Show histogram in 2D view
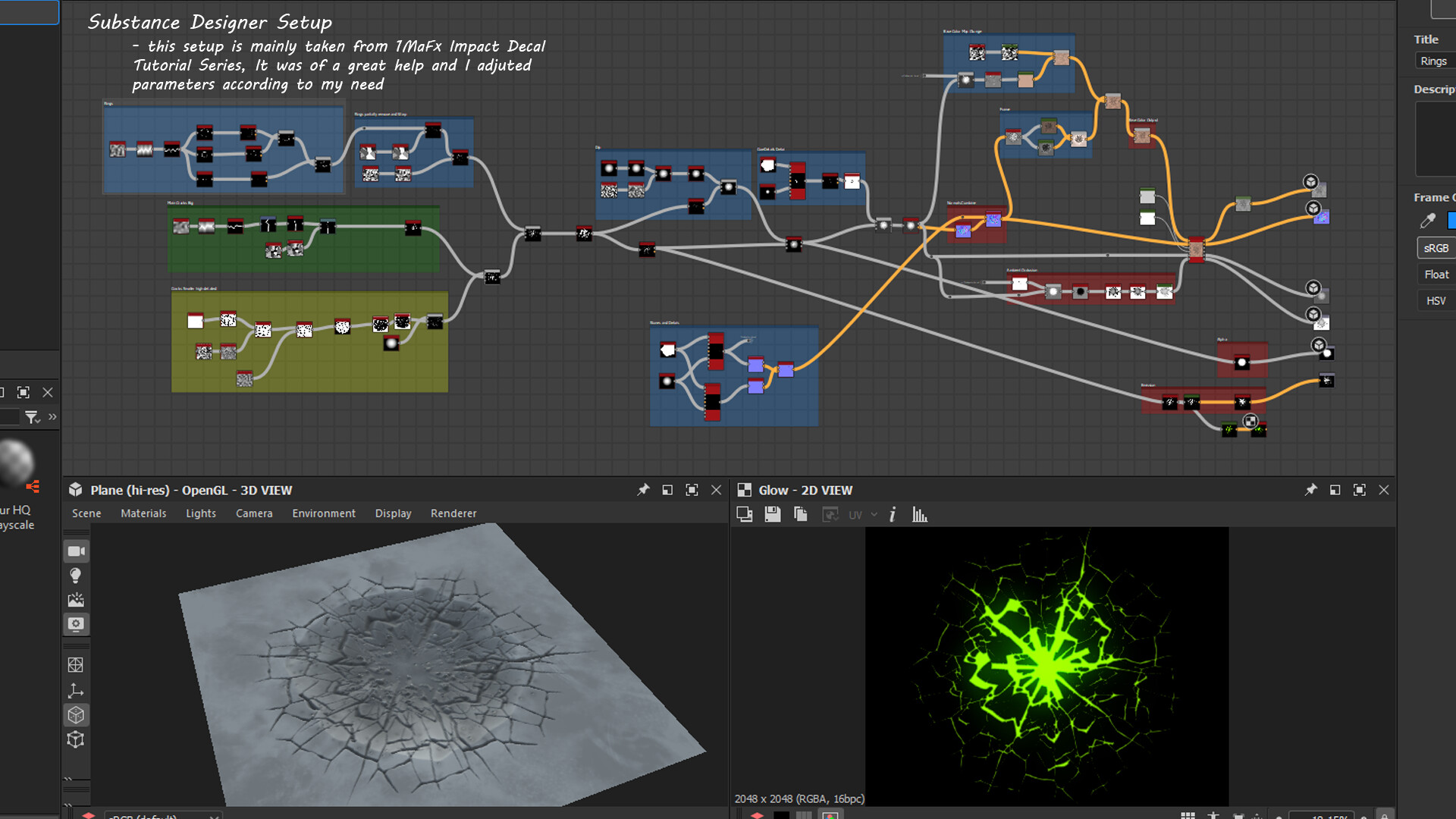Image resolution: width=1456 pixels, height=819 pixels. pos(920,515)
